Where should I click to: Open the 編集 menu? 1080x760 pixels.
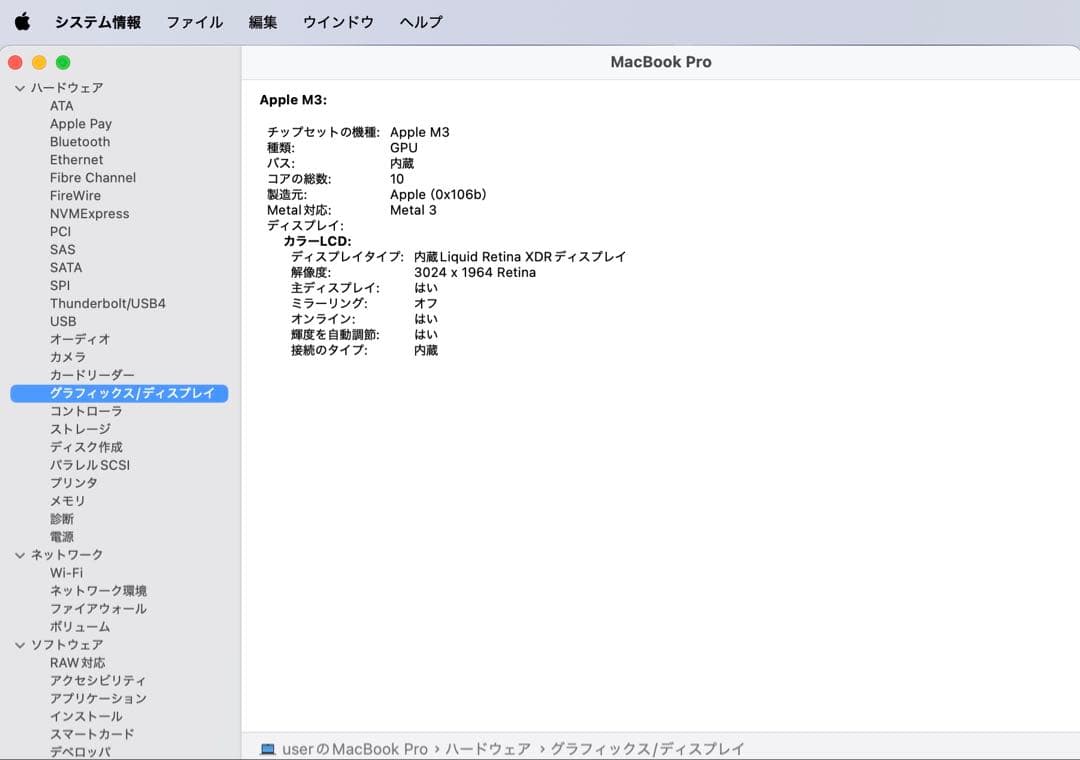(263, 22)
